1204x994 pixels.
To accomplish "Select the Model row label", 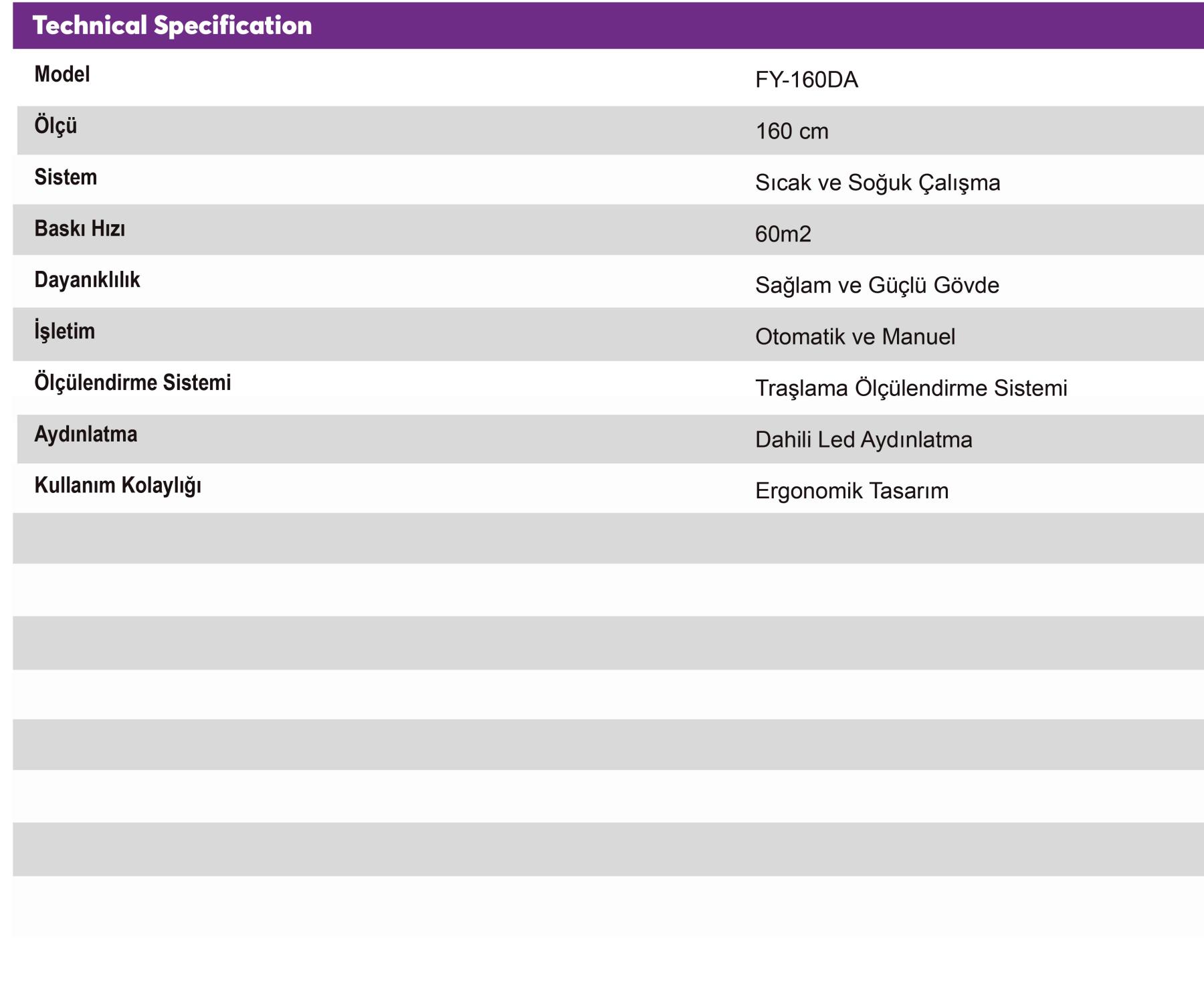I will [62, 74].
